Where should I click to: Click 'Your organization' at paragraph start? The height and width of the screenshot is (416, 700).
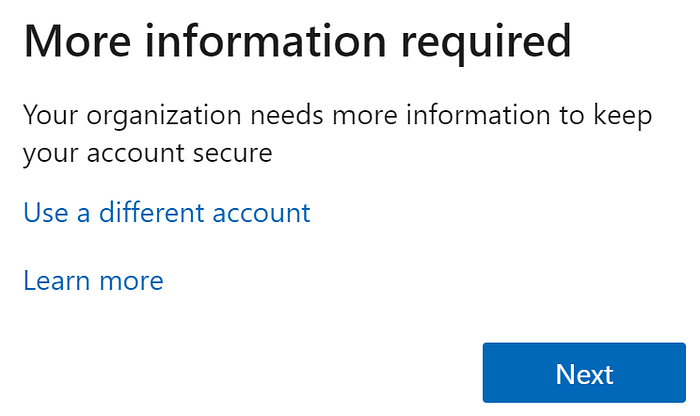132,116
